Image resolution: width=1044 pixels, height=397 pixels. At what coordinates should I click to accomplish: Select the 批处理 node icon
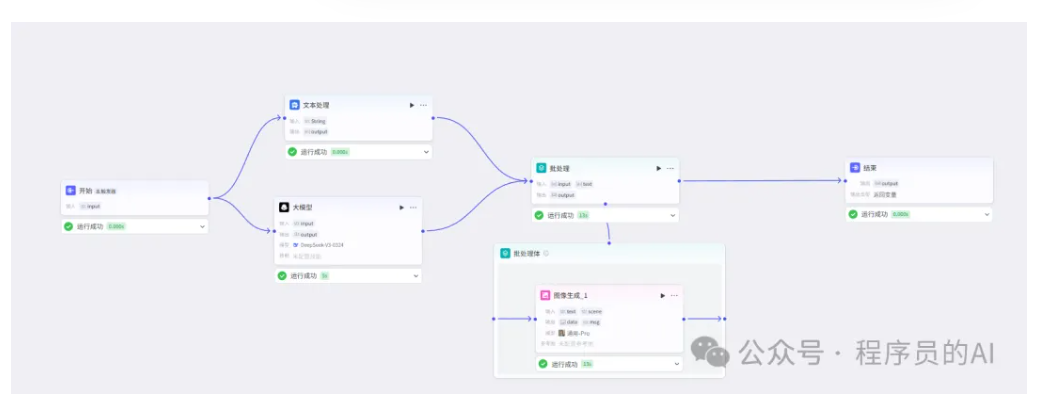pyautogui.click(x=541, y=169)
